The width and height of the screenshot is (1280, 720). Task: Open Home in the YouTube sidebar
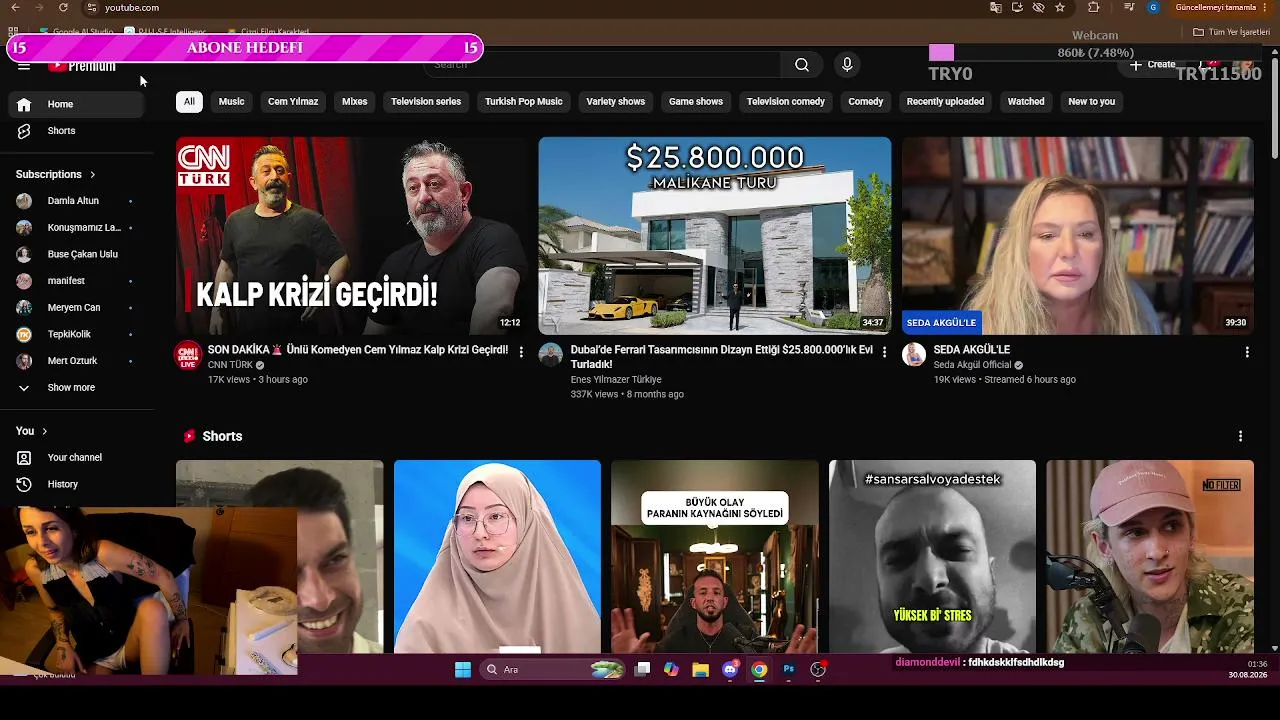pos(77,104)
